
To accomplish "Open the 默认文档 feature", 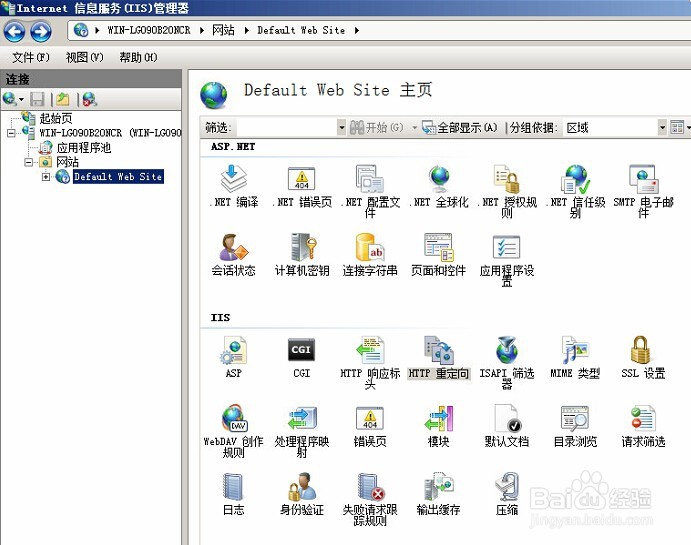I will pyautogui.click(x=507, y=426).
